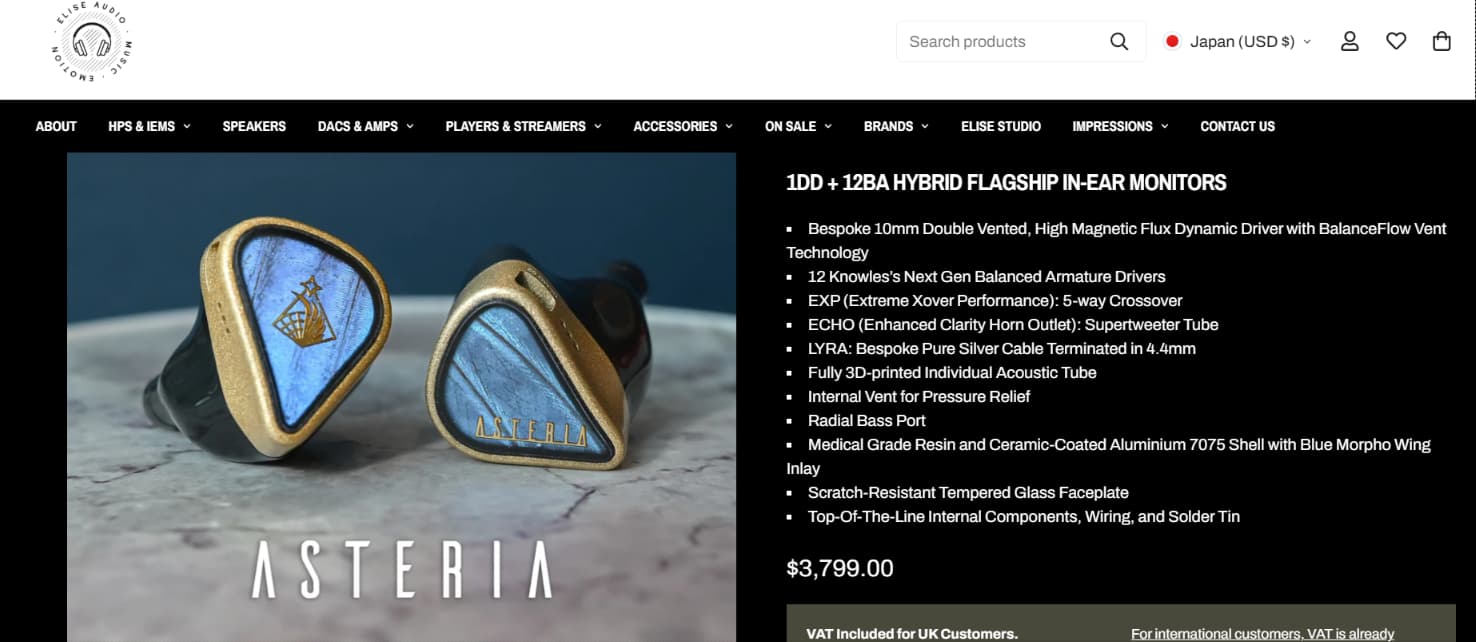Open the SPEAKERS menu item
The image size is (1476, 642).
254,126
